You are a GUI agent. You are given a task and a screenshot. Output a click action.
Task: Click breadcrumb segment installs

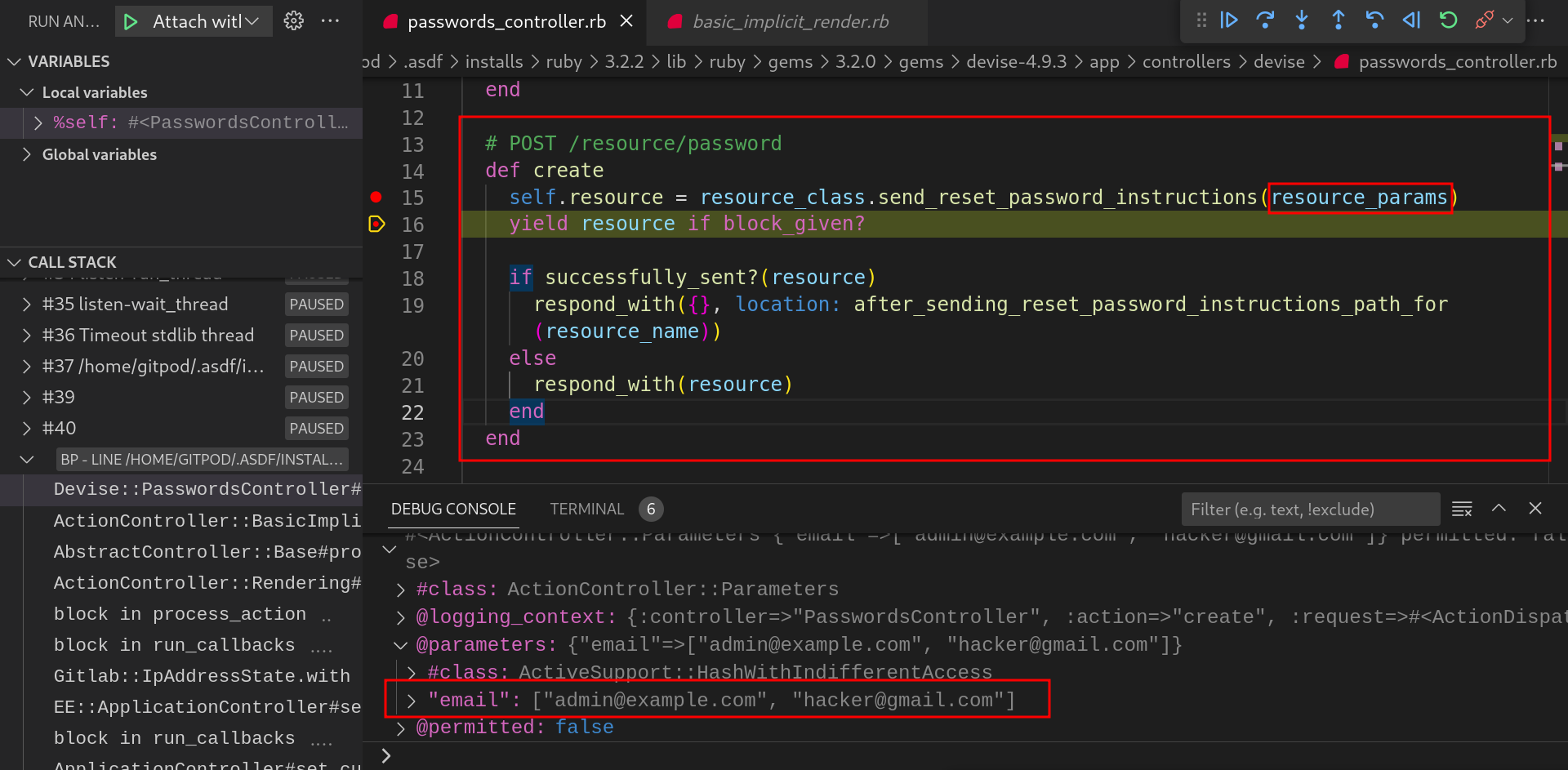click(494, 61)
